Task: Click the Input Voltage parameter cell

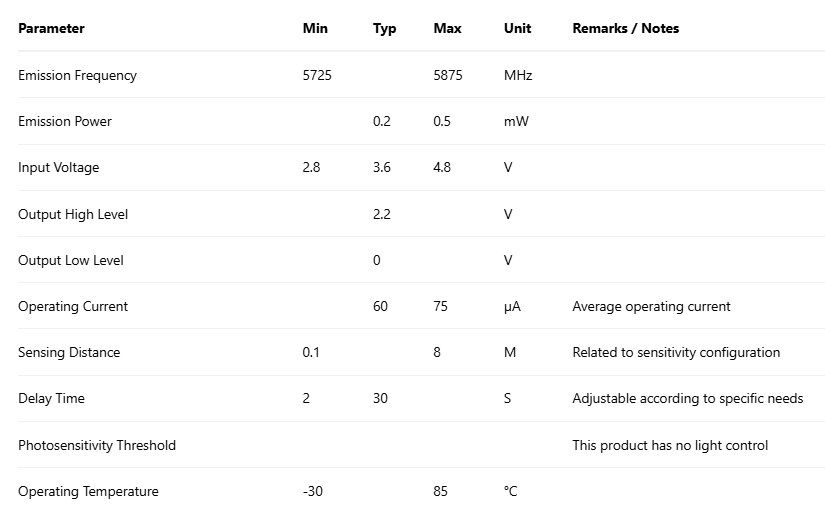Action: pos(58,168)
